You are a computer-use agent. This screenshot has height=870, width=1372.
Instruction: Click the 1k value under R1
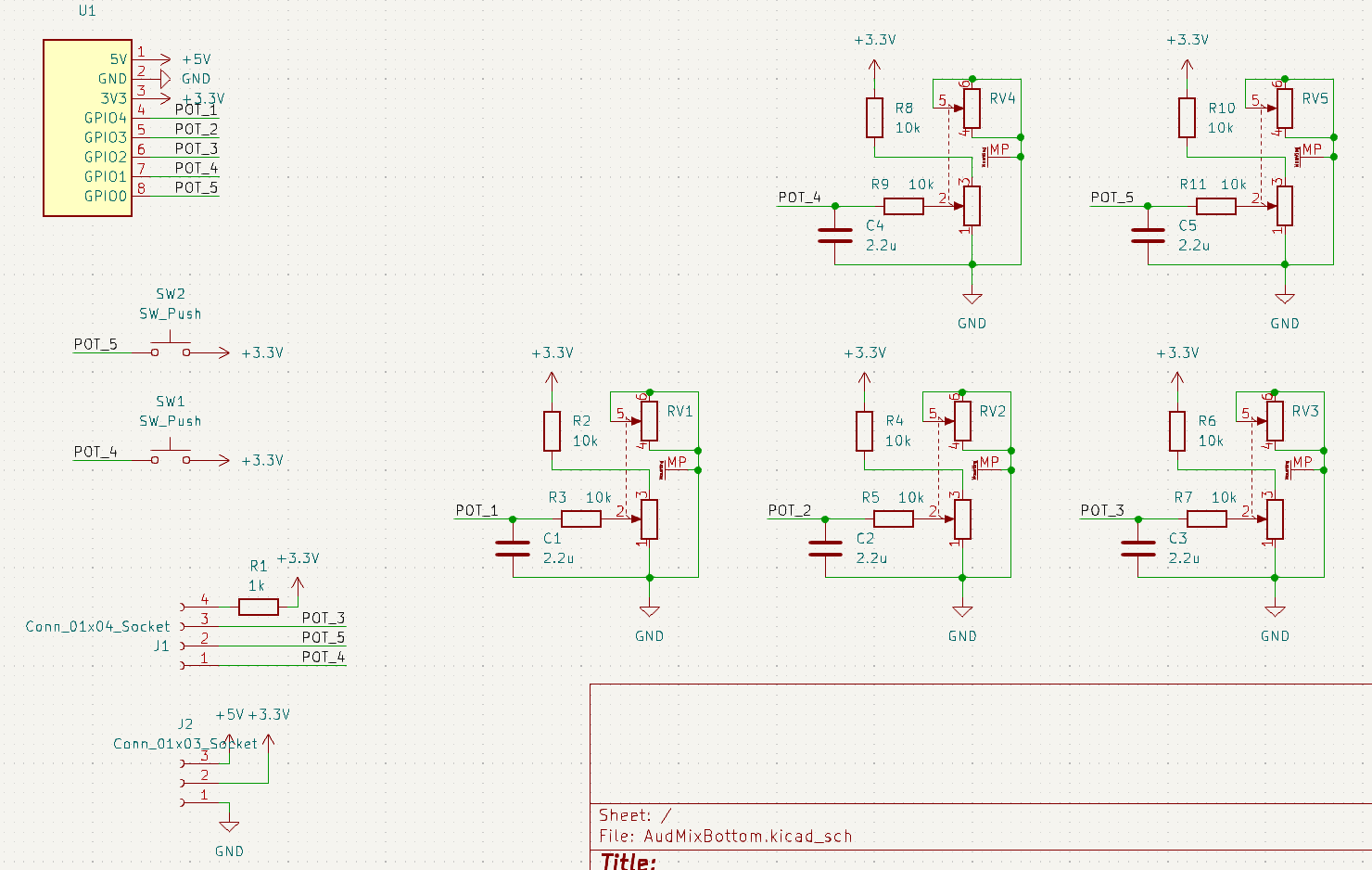pyautogui.click(x=257, y=586)
